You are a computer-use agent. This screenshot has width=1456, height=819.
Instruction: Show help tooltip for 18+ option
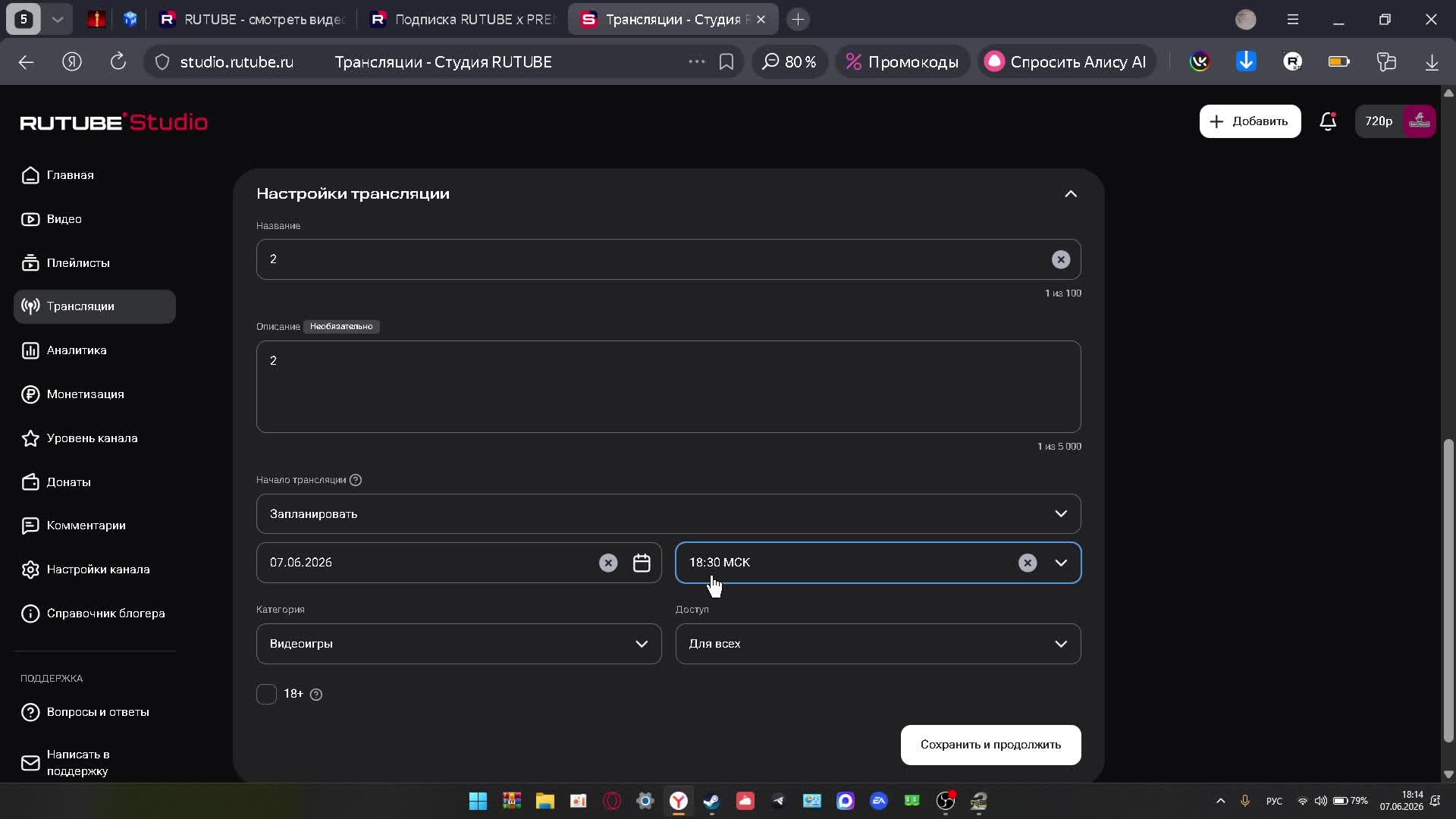[316, 695]
